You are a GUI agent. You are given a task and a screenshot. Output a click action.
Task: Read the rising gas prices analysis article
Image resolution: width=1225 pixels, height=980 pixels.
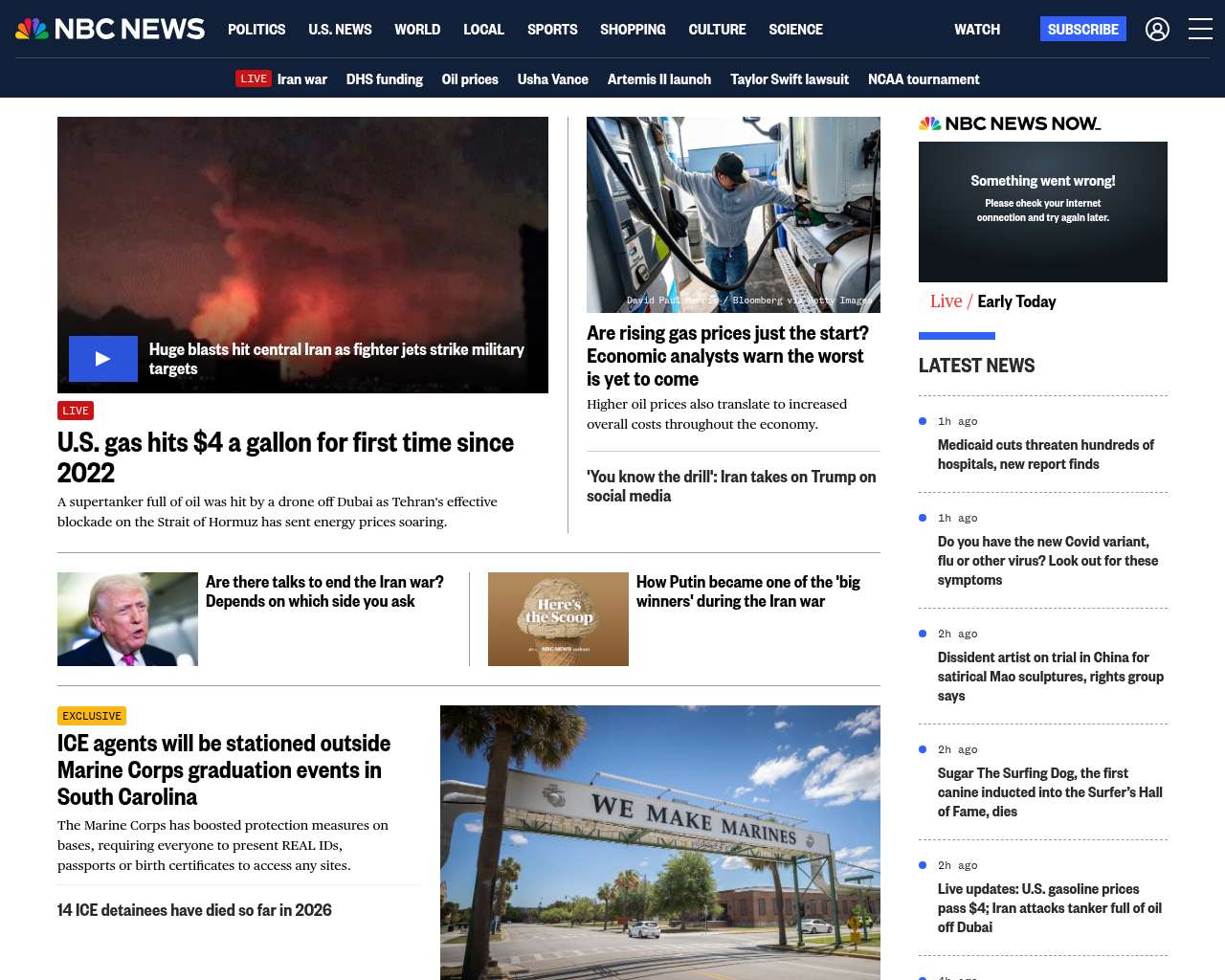point(727,356)
